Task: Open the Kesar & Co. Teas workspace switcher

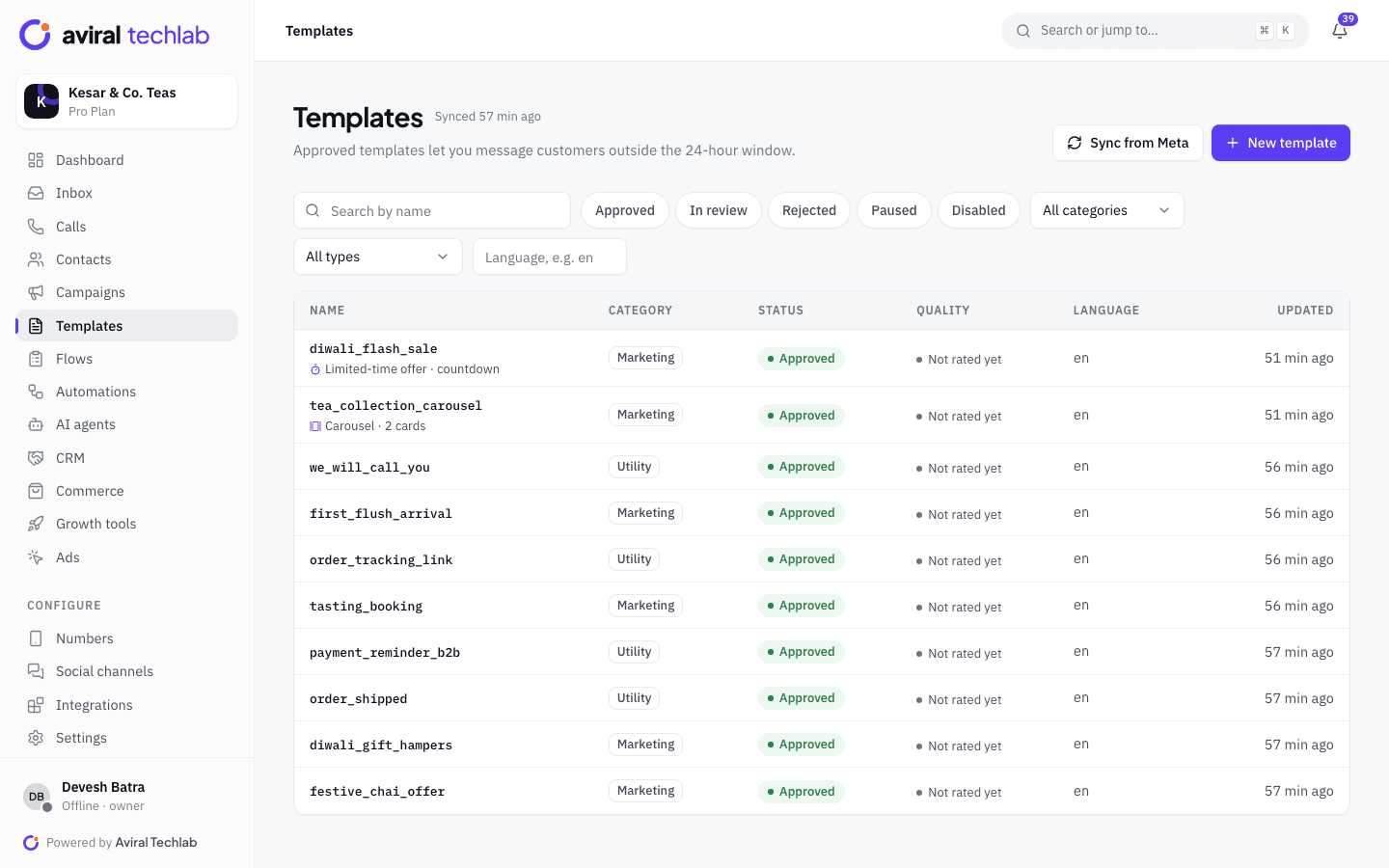Action: pos(127,101)
